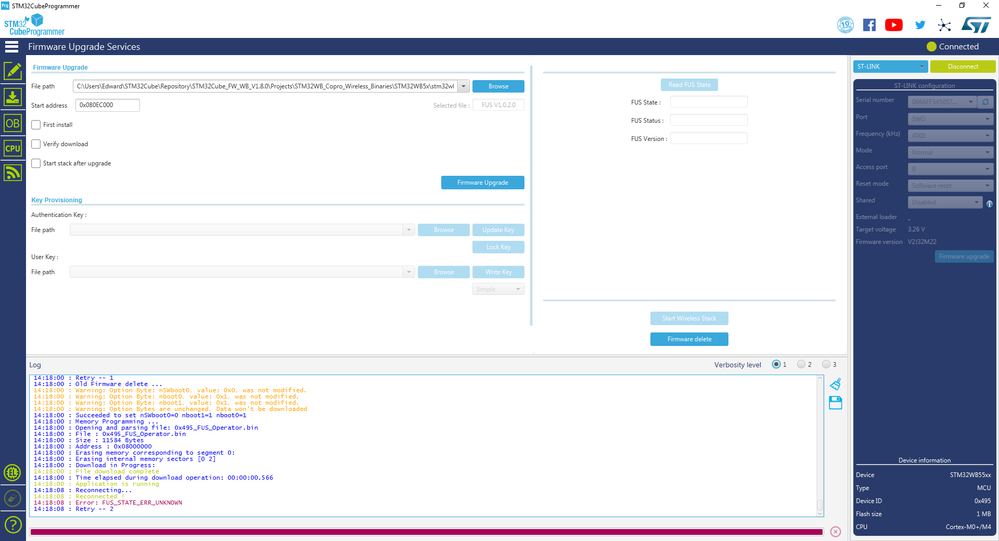Image resolution: width=999 pixels, height=541 pixels.
Task: Click the log vertical scrollbar
Action: pos(820,445)
